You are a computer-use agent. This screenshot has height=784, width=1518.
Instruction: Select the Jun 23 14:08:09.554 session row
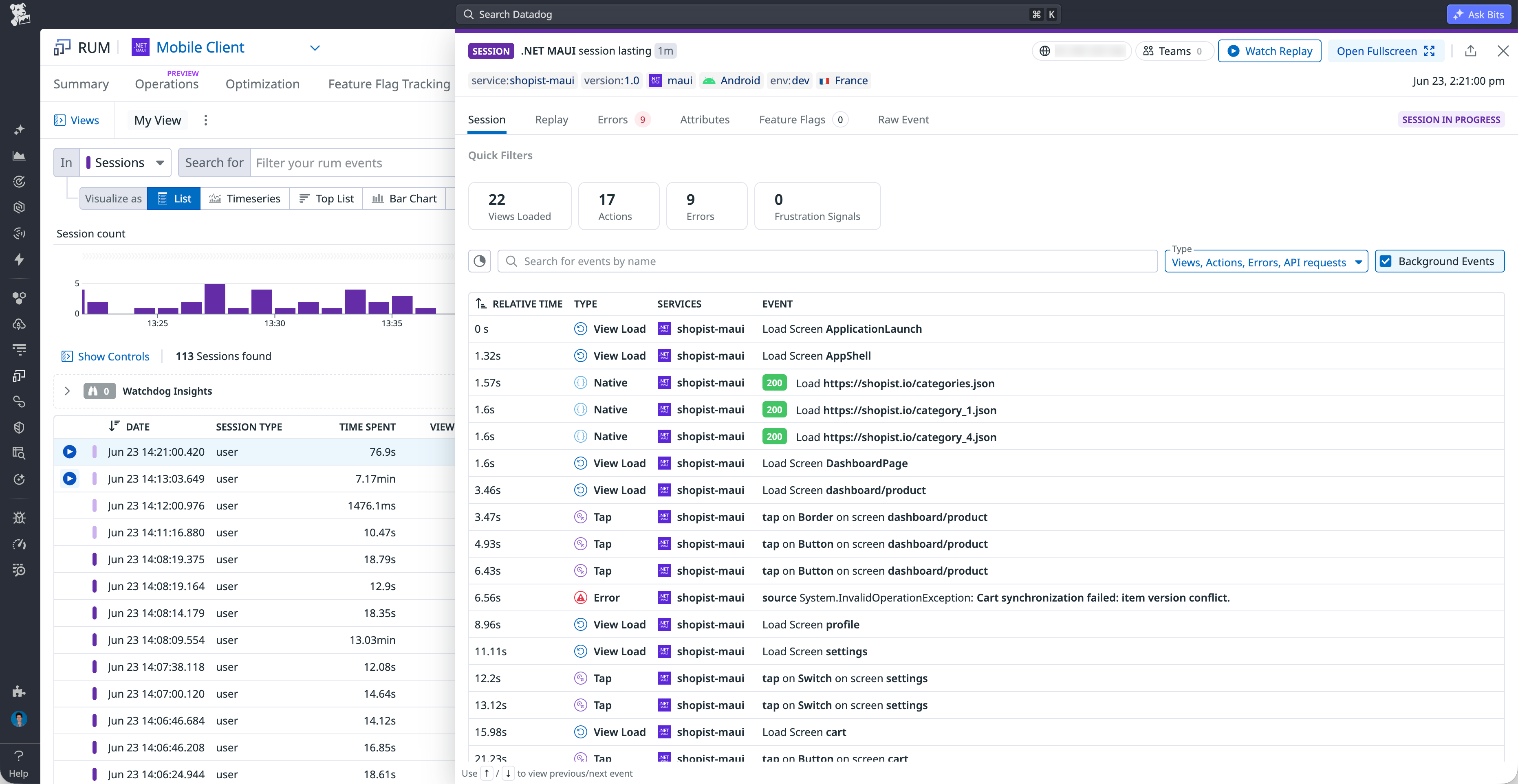pyautogui.click(x=255, y=640)
